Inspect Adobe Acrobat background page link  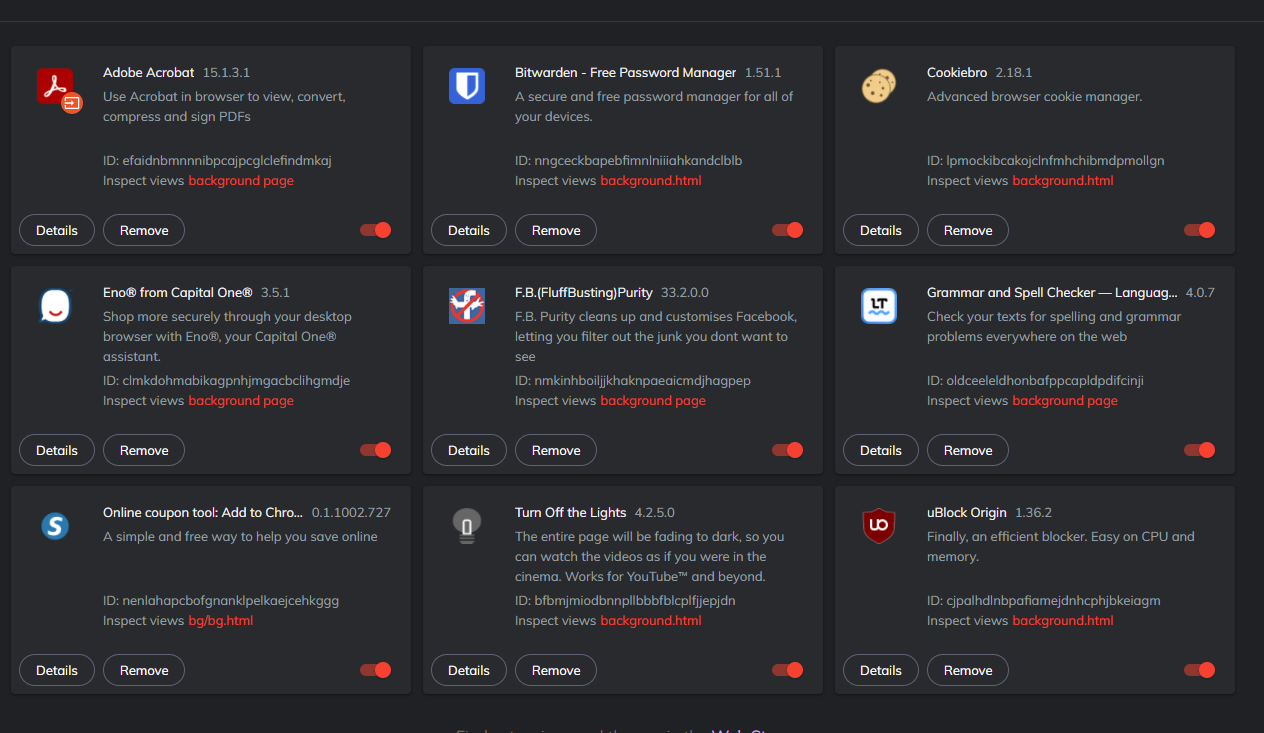pyautogui.click(x=241, y=181)
